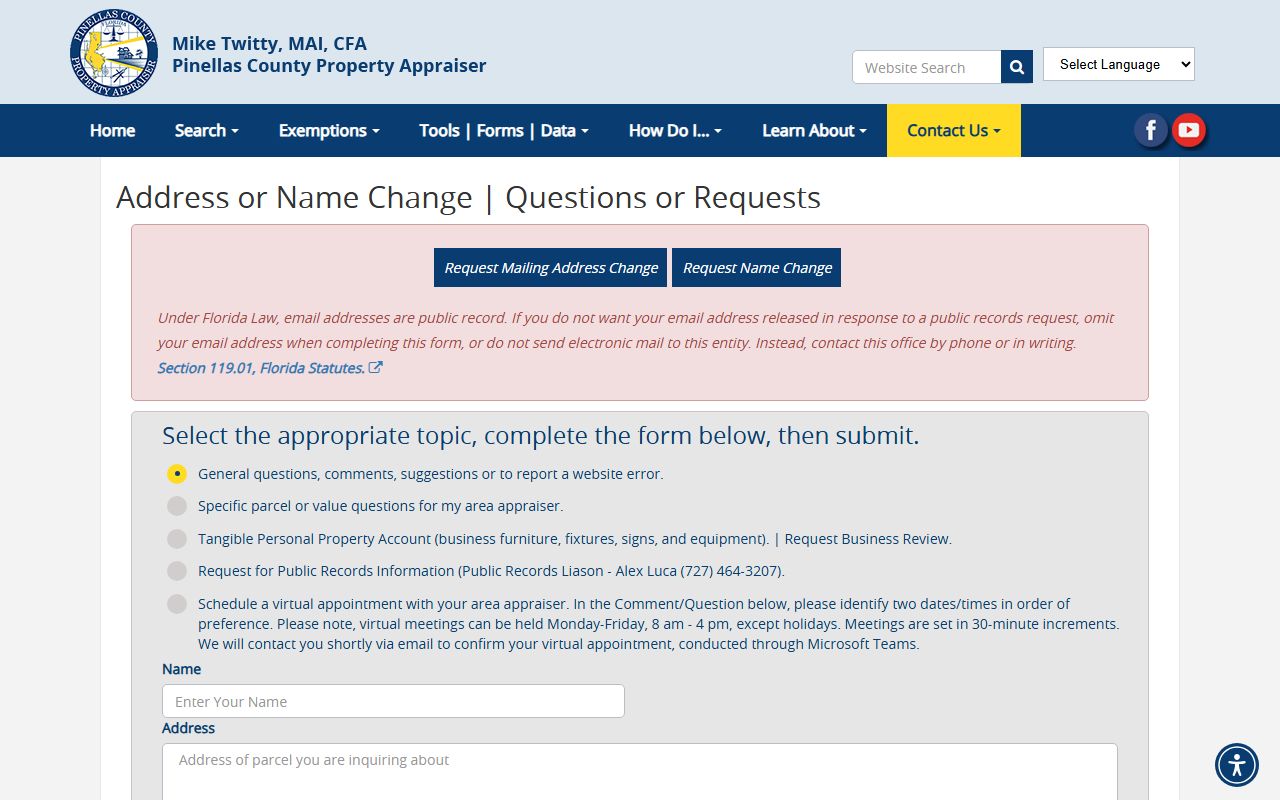
Task: Open the Facebook page icon
Action: coord(1151,130)
